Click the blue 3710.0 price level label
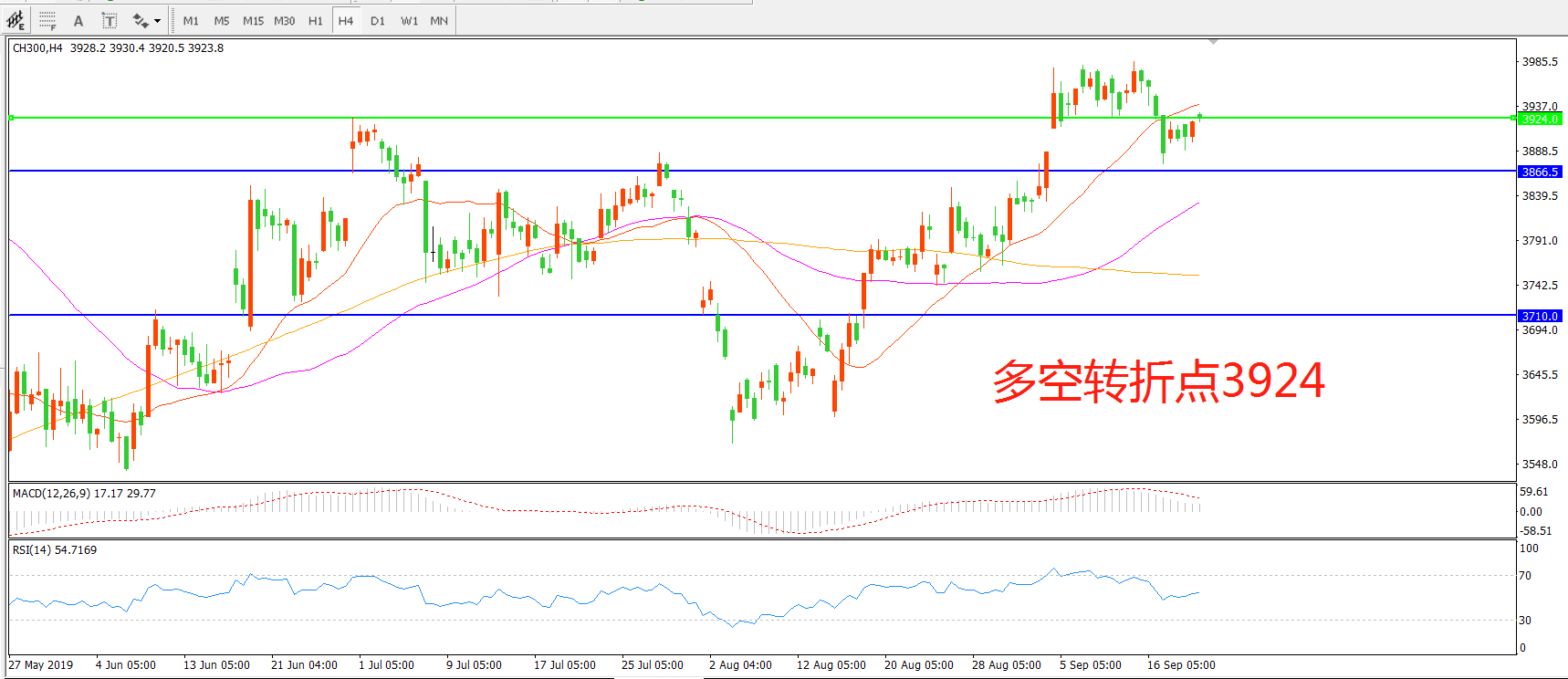The height and width of the screenshot is (679, 1568). [x=1540, y=316]
